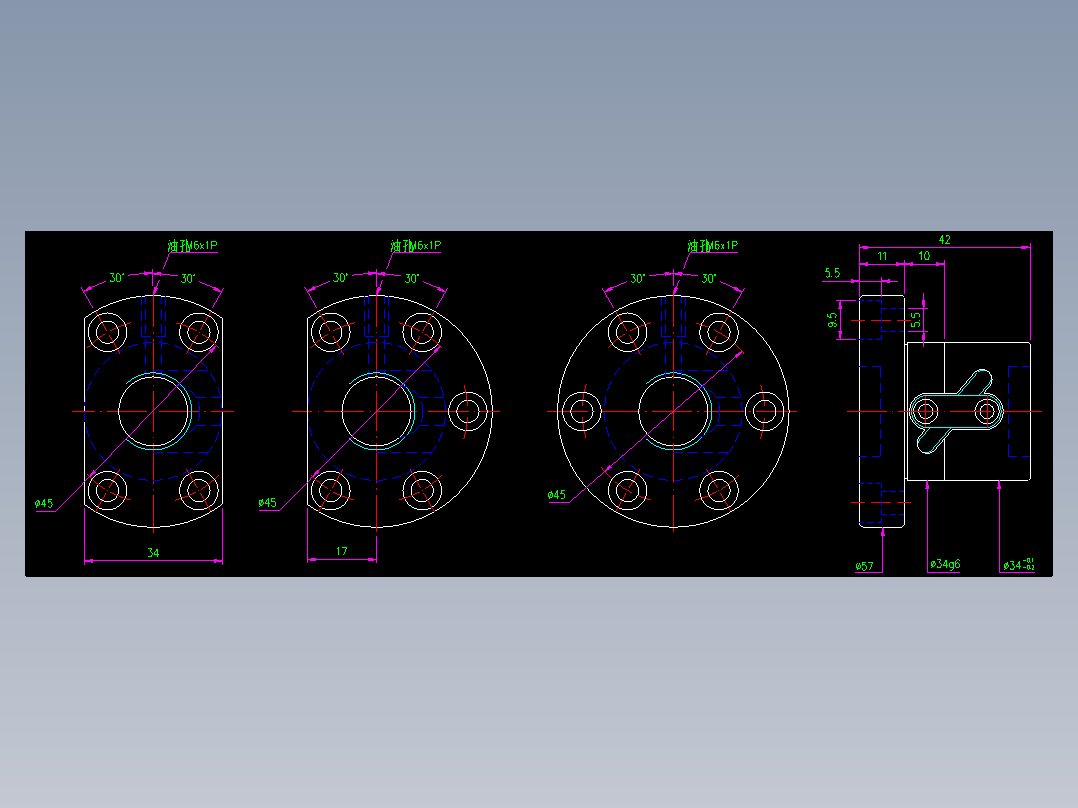Click the 42 overall length dimension
Viewport: 1078px width, 808px height.
[946, 239]
